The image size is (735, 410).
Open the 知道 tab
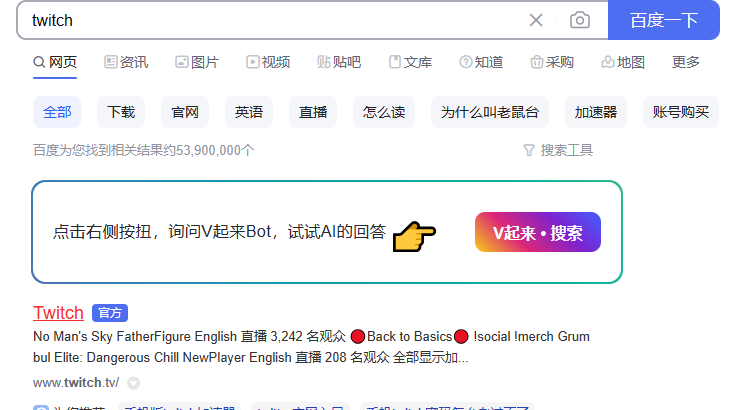point(481,62)
